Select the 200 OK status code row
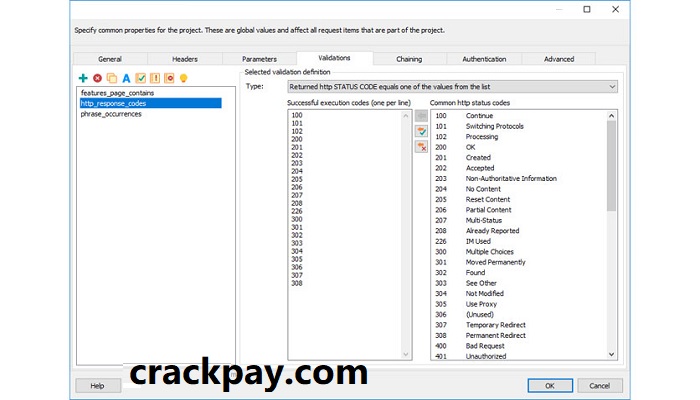700x400 pixels. pos(519,147)
